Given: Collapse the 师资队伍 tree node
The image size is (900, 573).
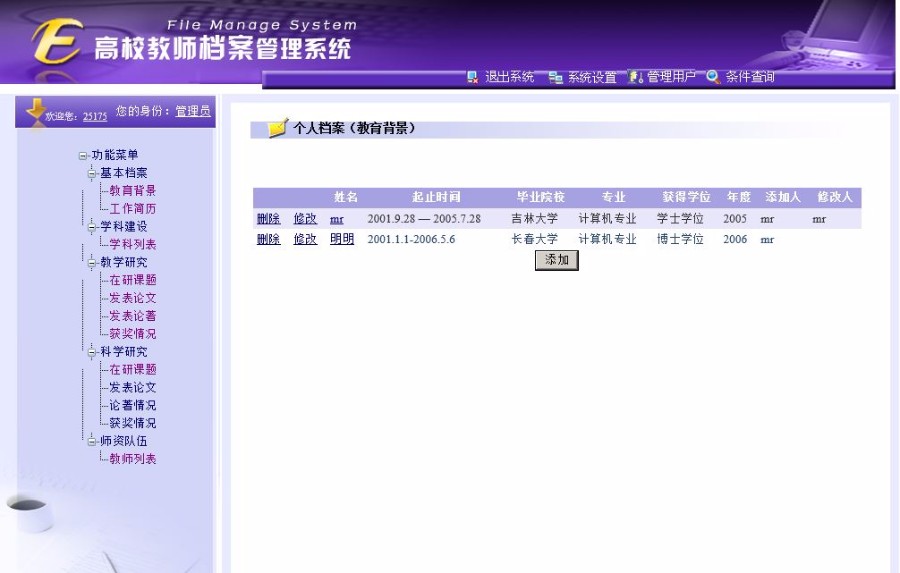Looking at the screenshot, I should click(92, 442).
